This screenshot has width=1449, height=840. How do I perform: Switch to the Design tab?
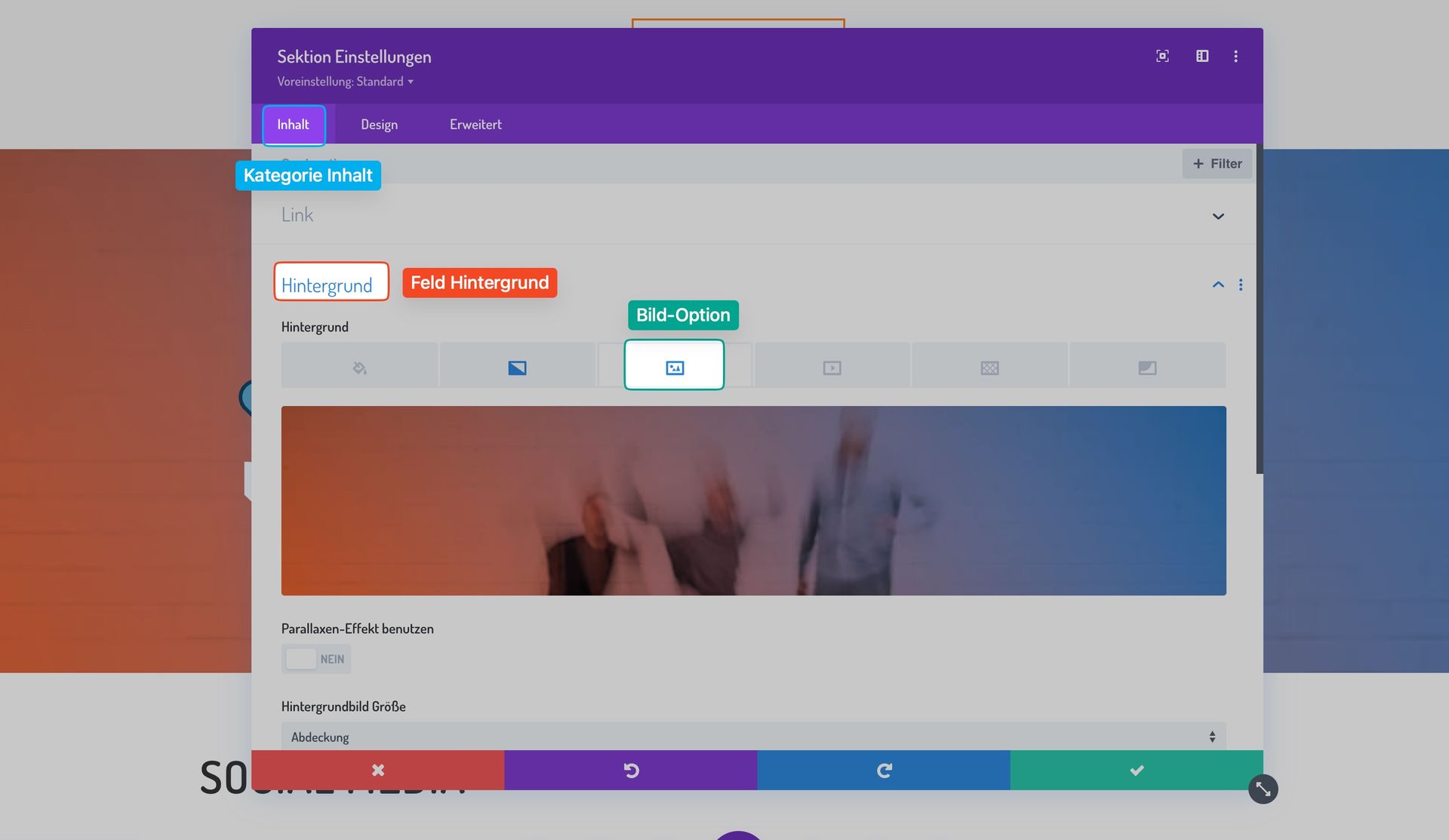pos(379,125)
